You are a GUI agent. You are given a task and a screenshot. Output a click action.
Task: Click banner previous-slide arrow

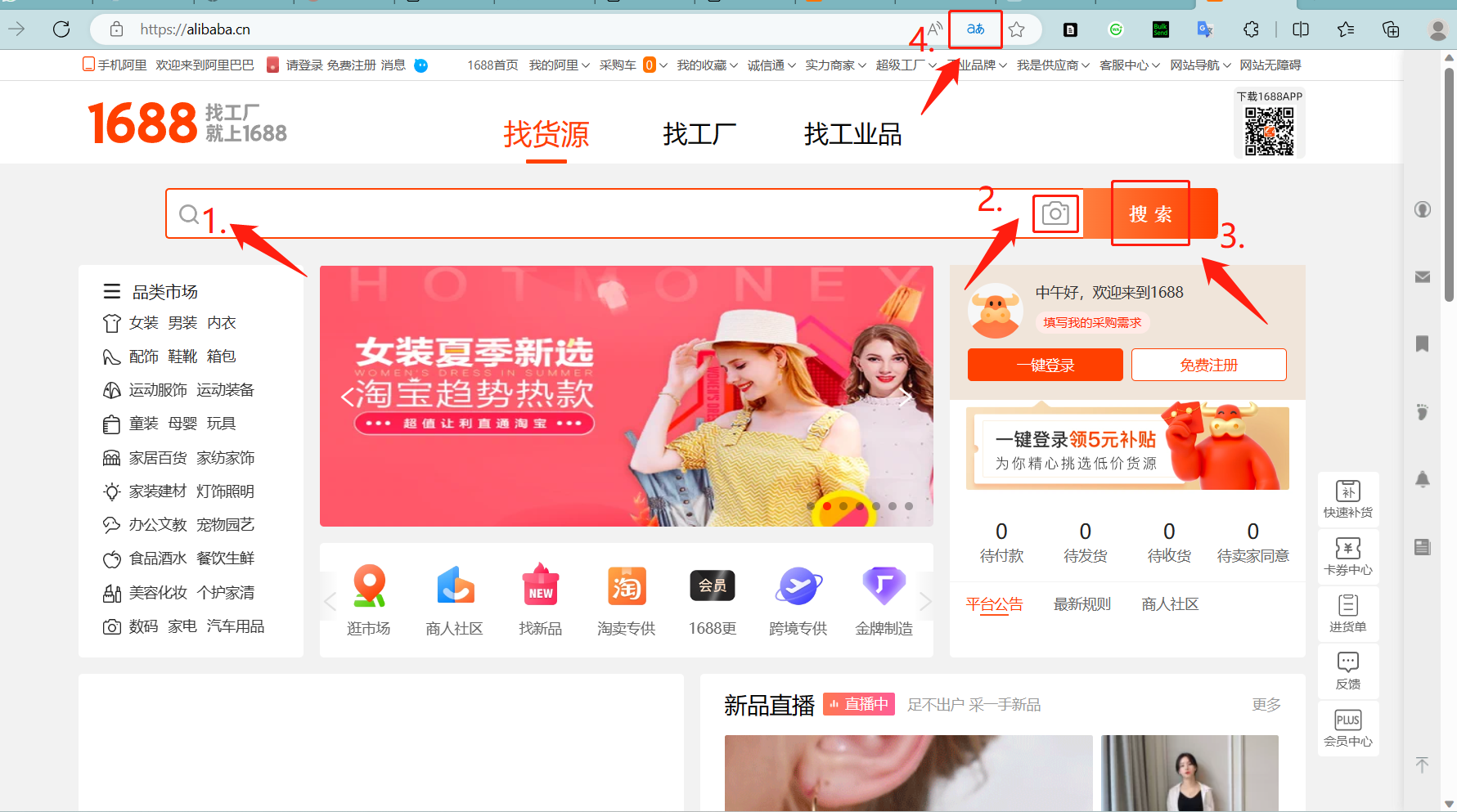(x=347, y=397)
